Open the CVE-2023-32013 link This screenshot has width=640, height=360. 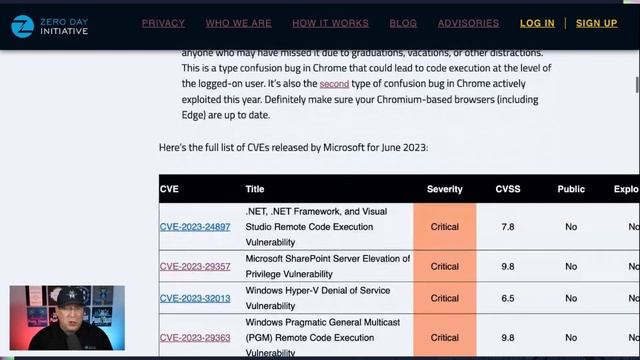coord(195,298)
